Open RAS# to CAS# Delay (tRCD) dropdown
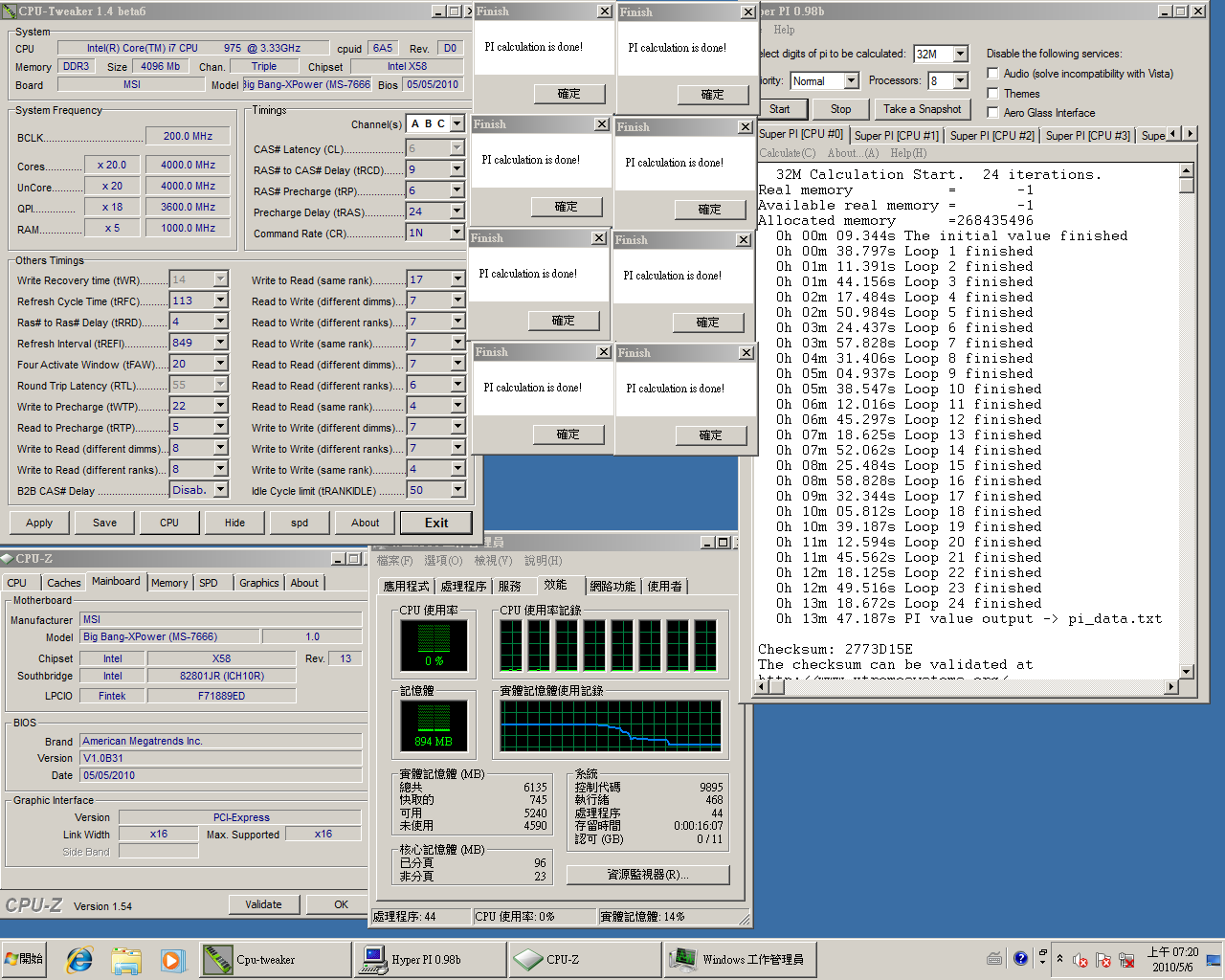1225x980 pixels. tap(457, 169)
